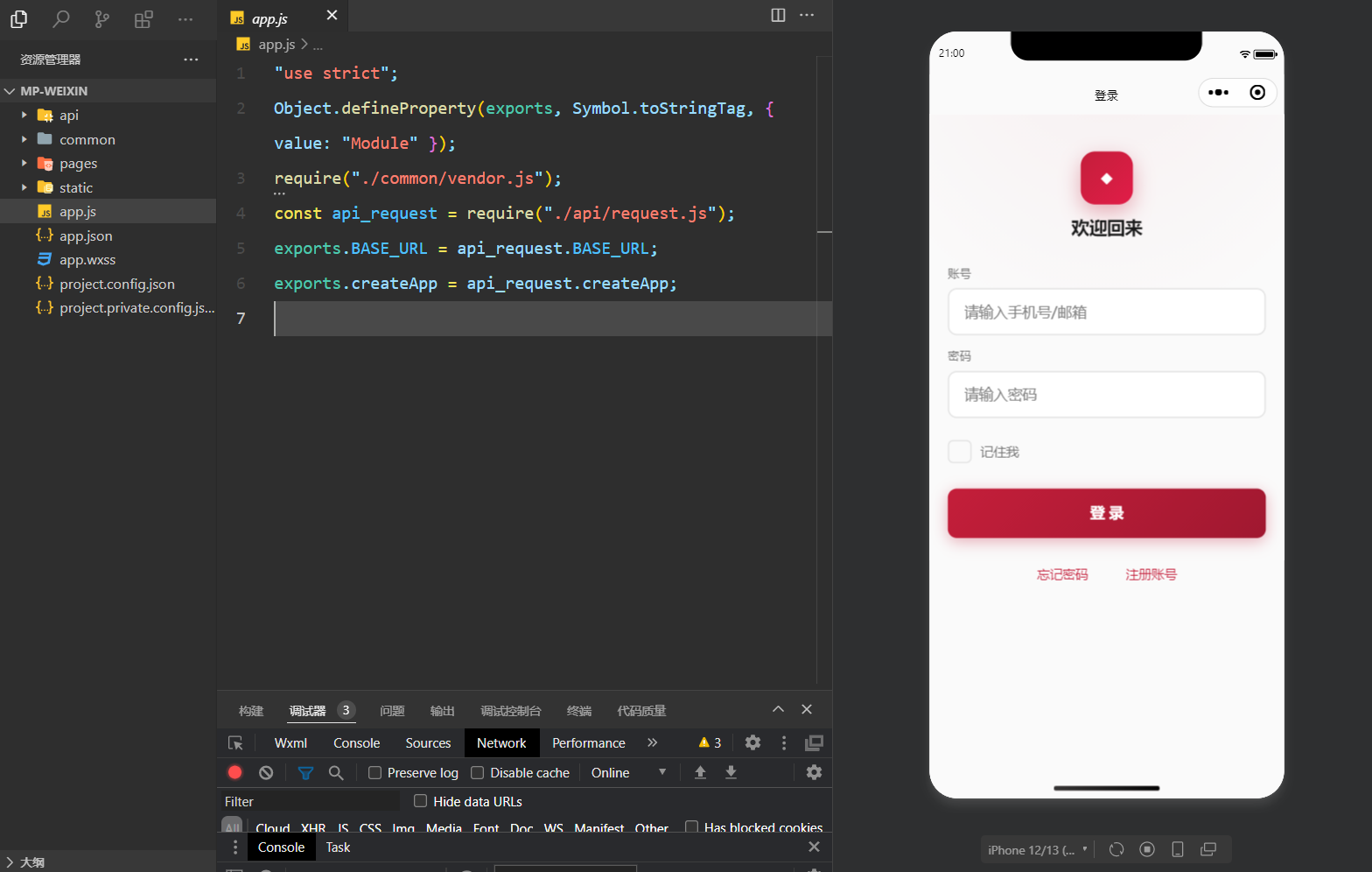Check the Disable cache option

[x=478, y=772]
